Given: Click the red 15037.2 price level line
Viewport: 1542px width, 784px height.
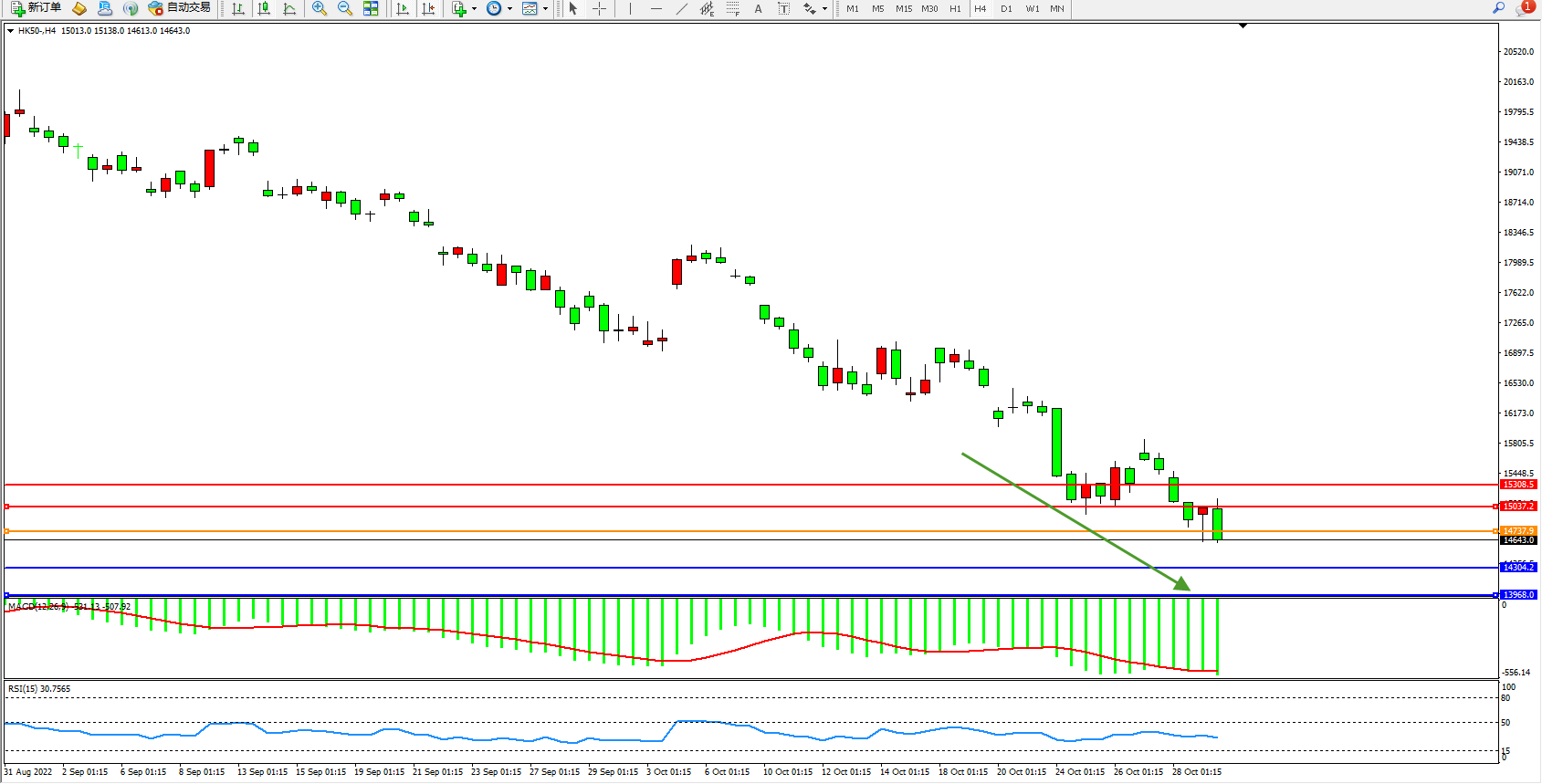Looking at the screenshot, I should [730, 506].
